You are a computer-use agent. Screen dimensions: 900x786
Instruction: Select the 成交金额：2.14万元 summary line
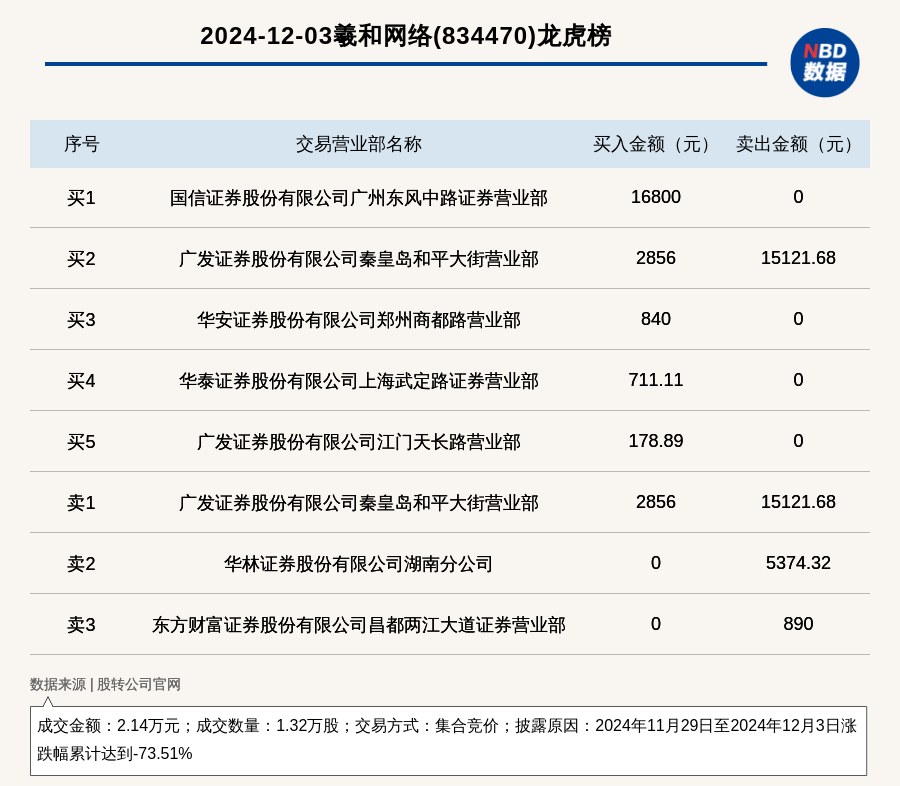pos(447,726)
